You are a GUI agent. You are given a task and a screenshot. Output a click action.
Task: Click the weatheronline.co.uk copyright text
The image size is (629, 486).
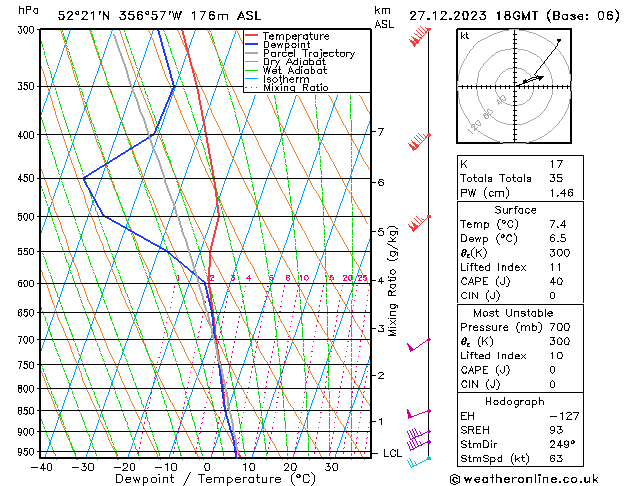point(525,479)
